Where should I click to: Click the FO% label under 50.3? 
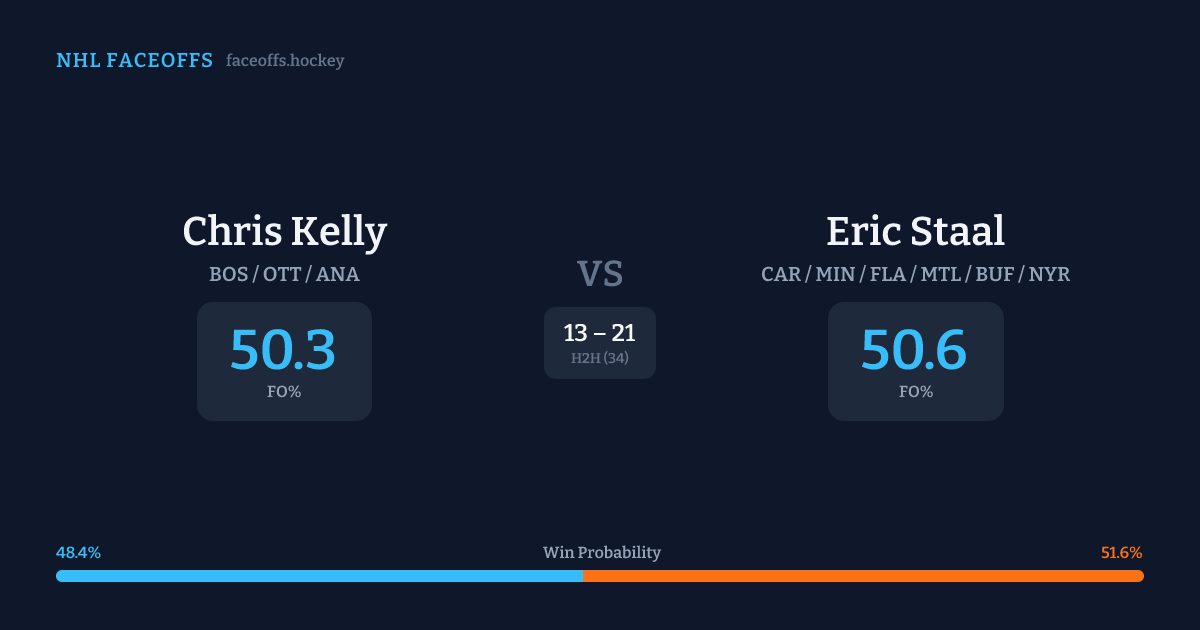tap(284, 392)
